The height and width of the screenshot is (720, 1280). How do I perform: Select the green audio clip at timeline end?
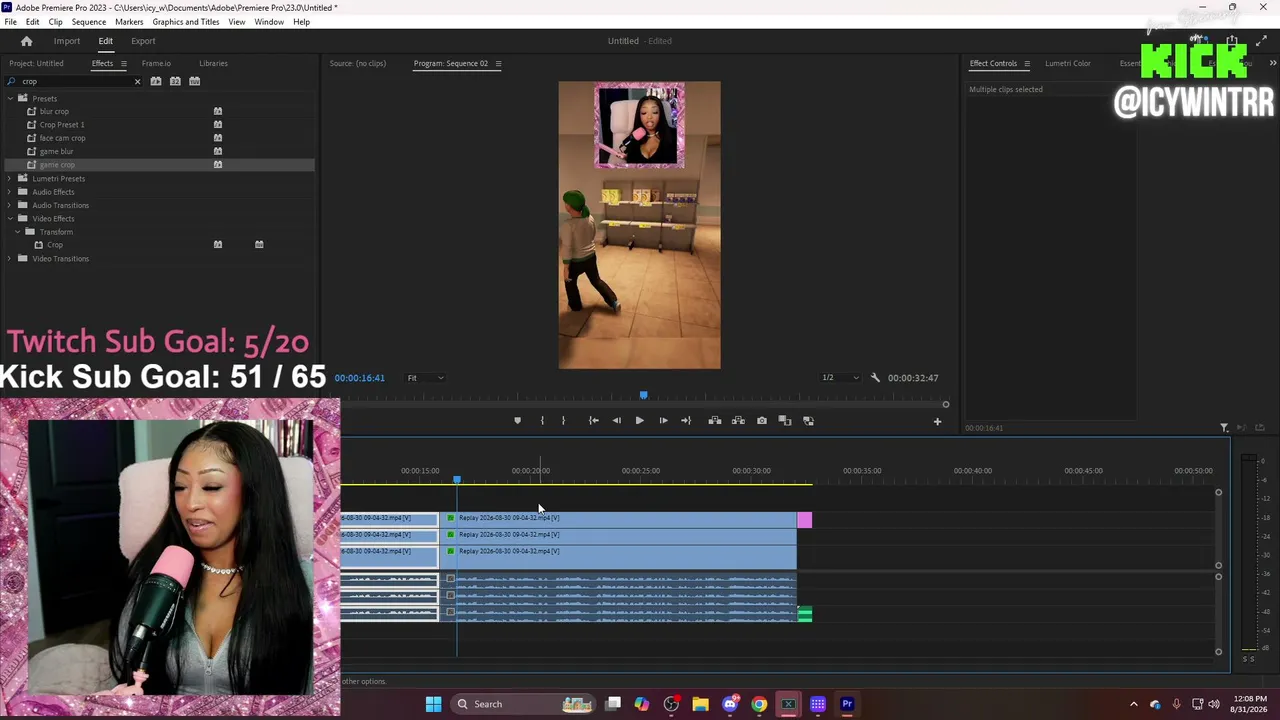[804, 614]
